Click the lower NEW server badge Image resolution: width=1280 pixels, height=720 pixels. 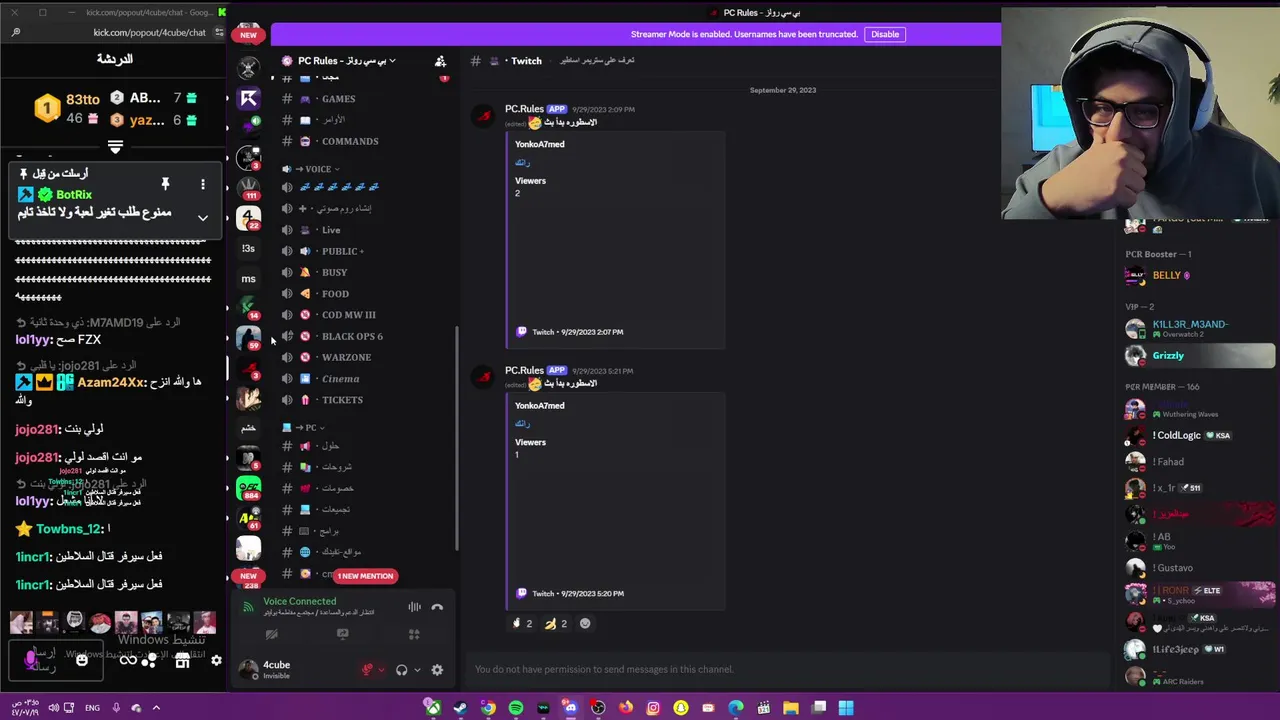click(248, 576)
